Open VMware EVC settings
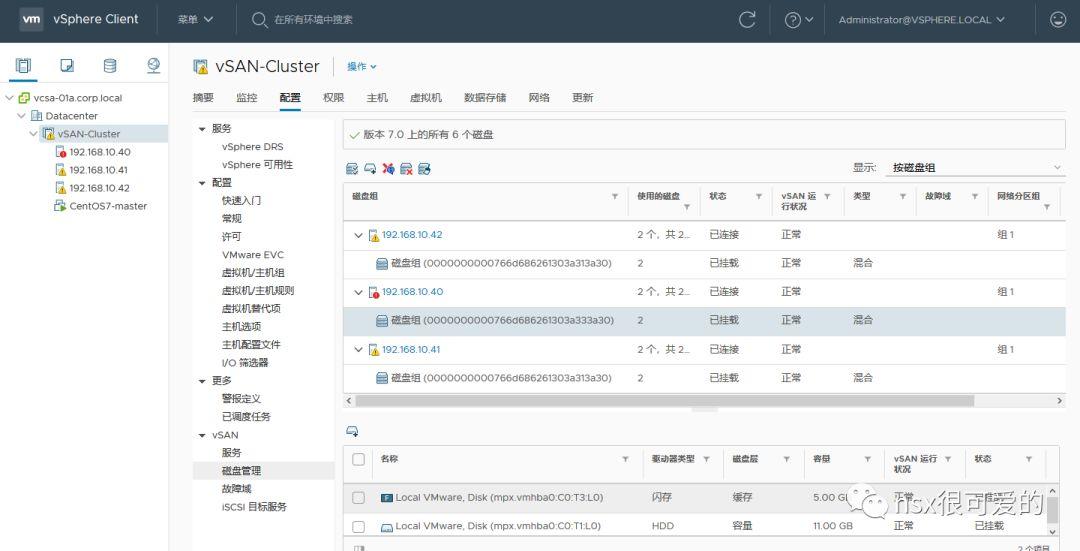Viewport: 1080px width, 551px height. (x=252, y=255)
